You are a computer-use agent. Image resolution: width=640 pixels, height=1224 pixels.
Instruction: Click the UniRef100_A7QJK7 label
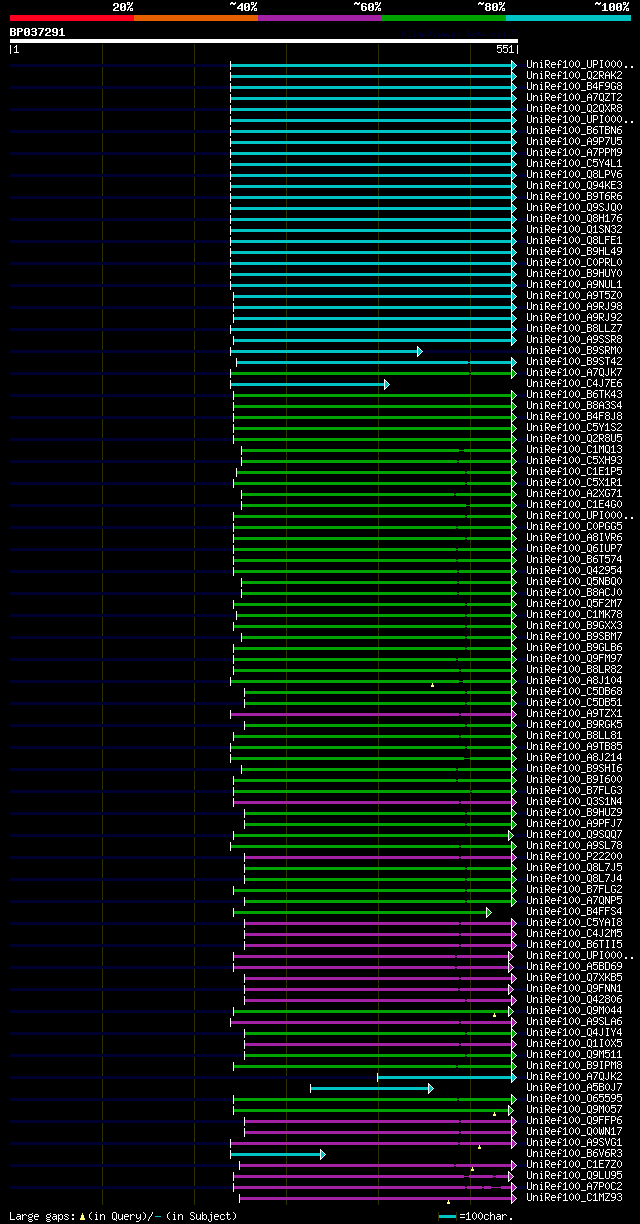[574, 372]
